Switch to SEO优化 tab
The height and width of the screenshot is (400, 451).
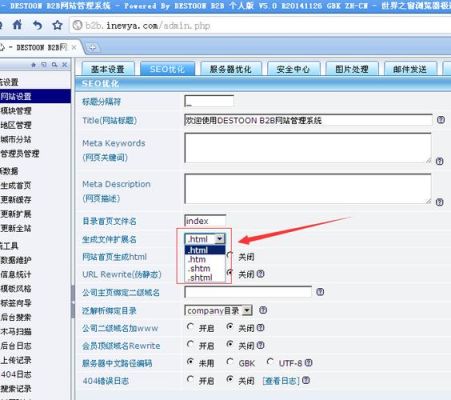[x=167, y=69]
